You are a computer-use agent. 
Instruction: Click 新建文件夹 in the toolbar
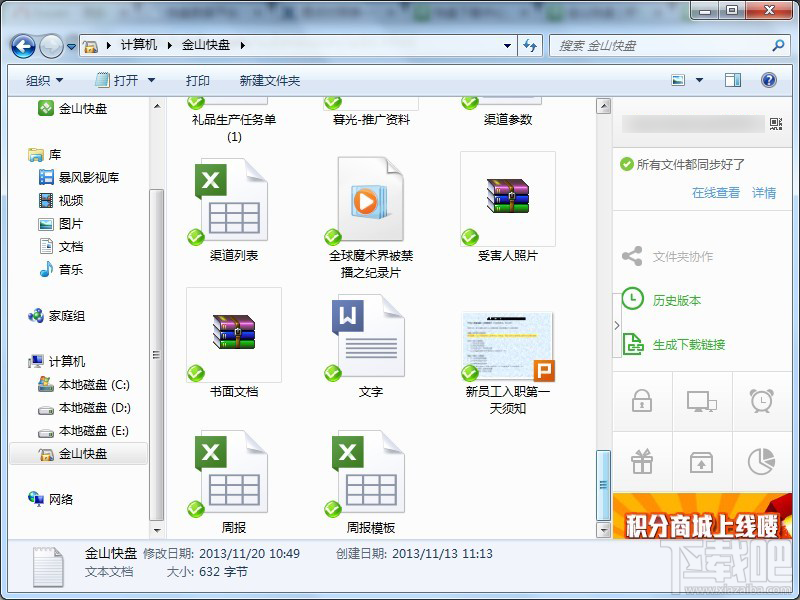tap(269, 81)
